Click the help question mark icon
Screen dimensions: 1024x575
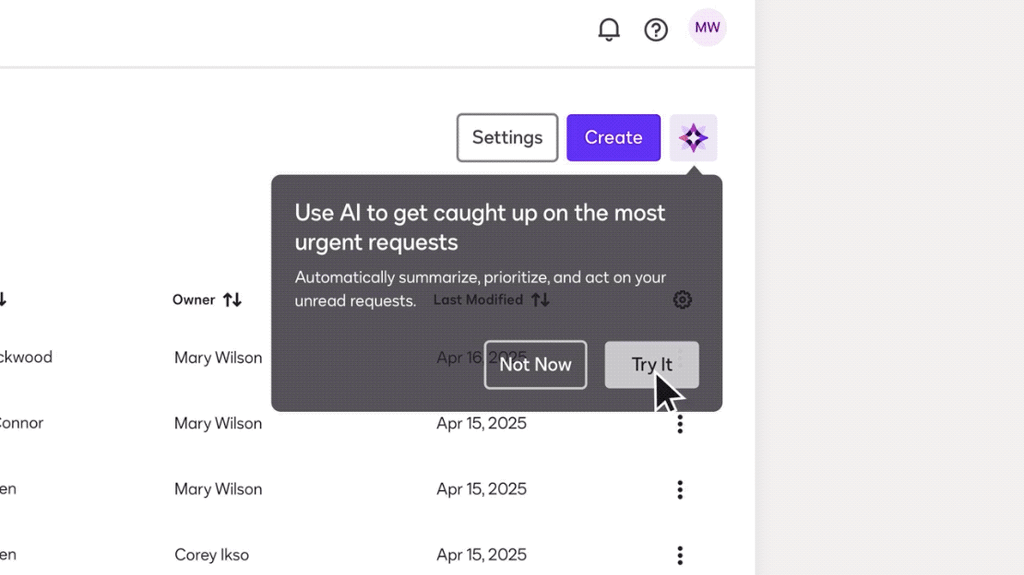[x=656, y=29]
